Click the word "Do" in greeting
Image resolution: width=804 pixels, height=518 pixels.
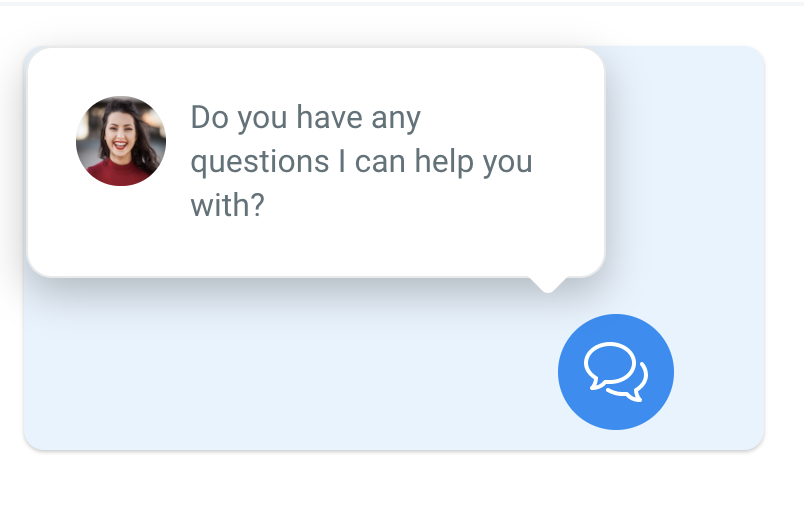point(210,117)
